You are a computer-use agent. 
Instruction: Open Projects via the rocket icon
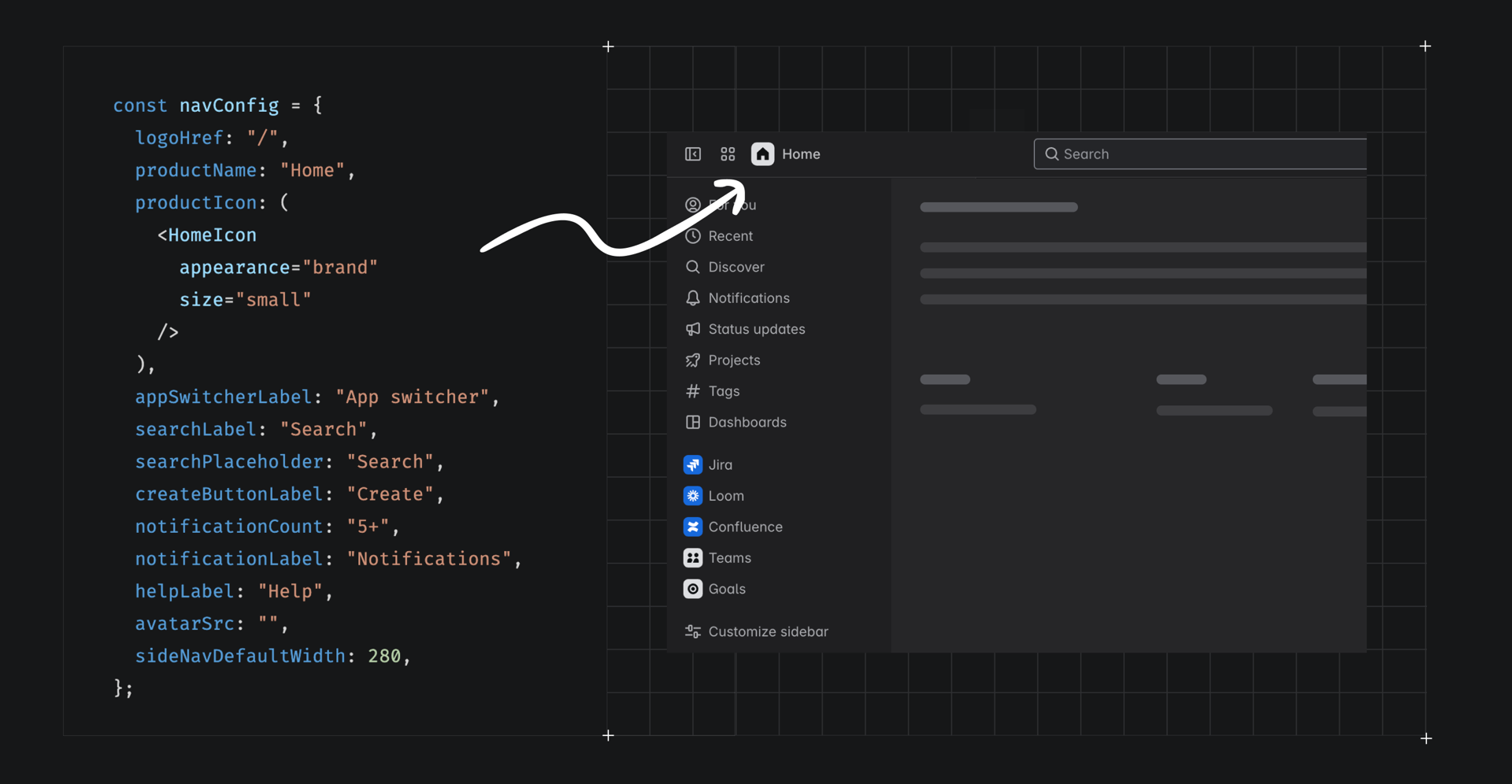(x=693, y=361)
